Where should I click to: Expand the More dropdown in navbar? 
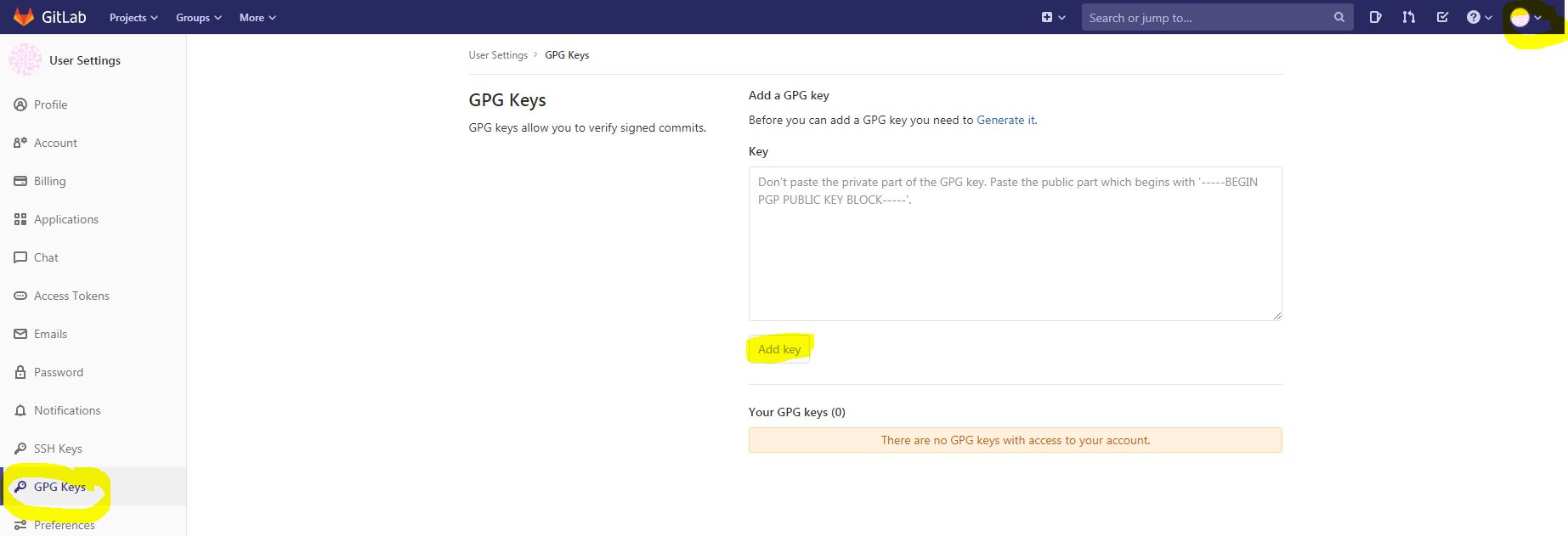click(257, 17)
